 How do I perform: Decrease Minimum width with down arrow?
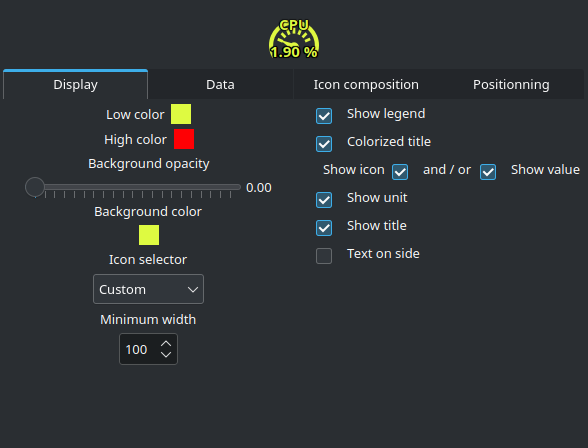pos(166,355)
